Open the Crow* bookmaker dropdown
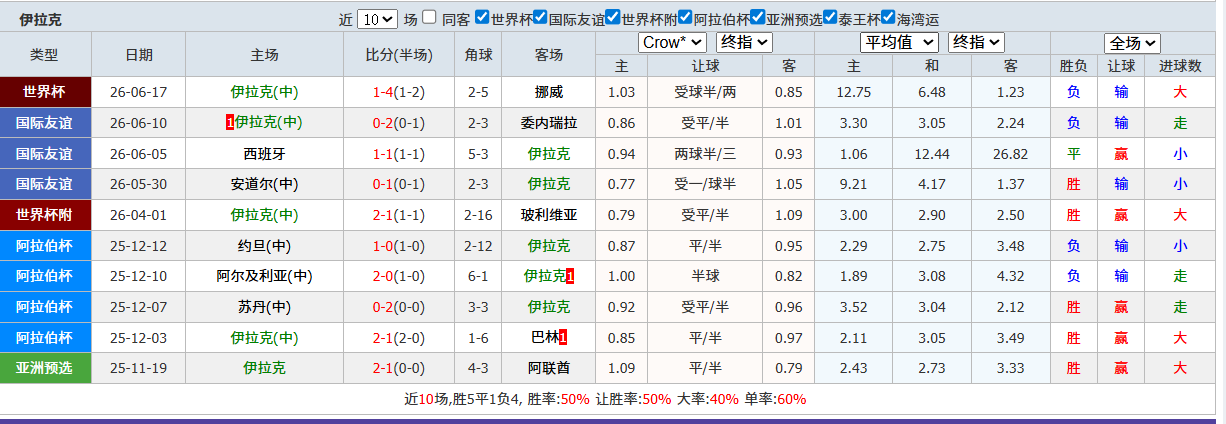Image resolution: width=1226 pixels, height=424 pixels. [x=672, y=42]
